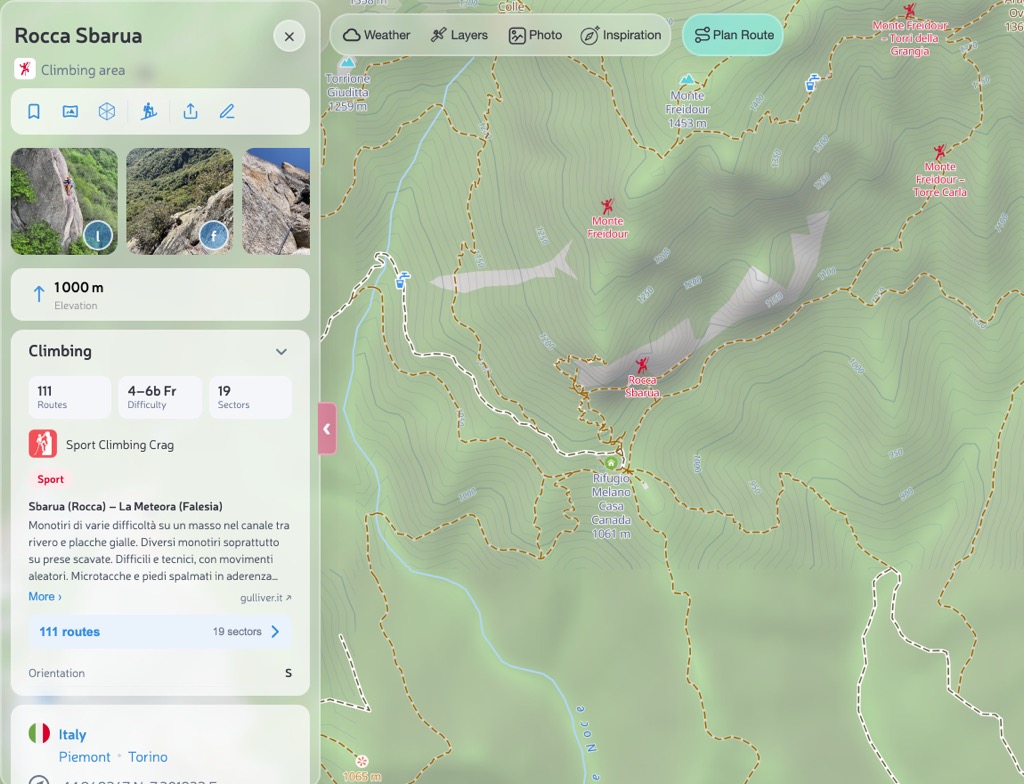Click the 111 Routes stat box
1024x784 pixels.
(70, 397)
